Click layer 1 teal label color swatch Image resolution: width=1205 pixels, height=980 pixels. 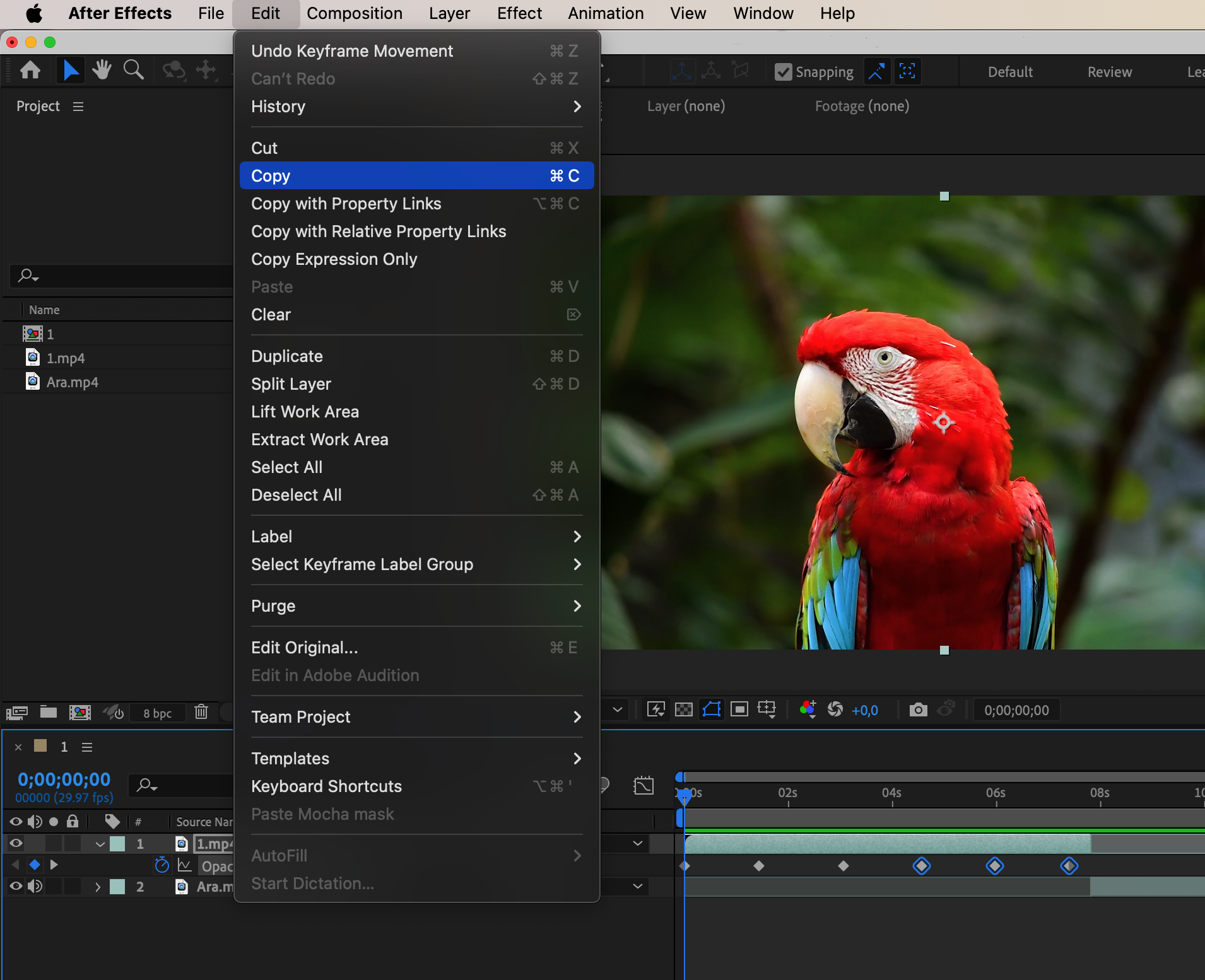pos(118,844)
